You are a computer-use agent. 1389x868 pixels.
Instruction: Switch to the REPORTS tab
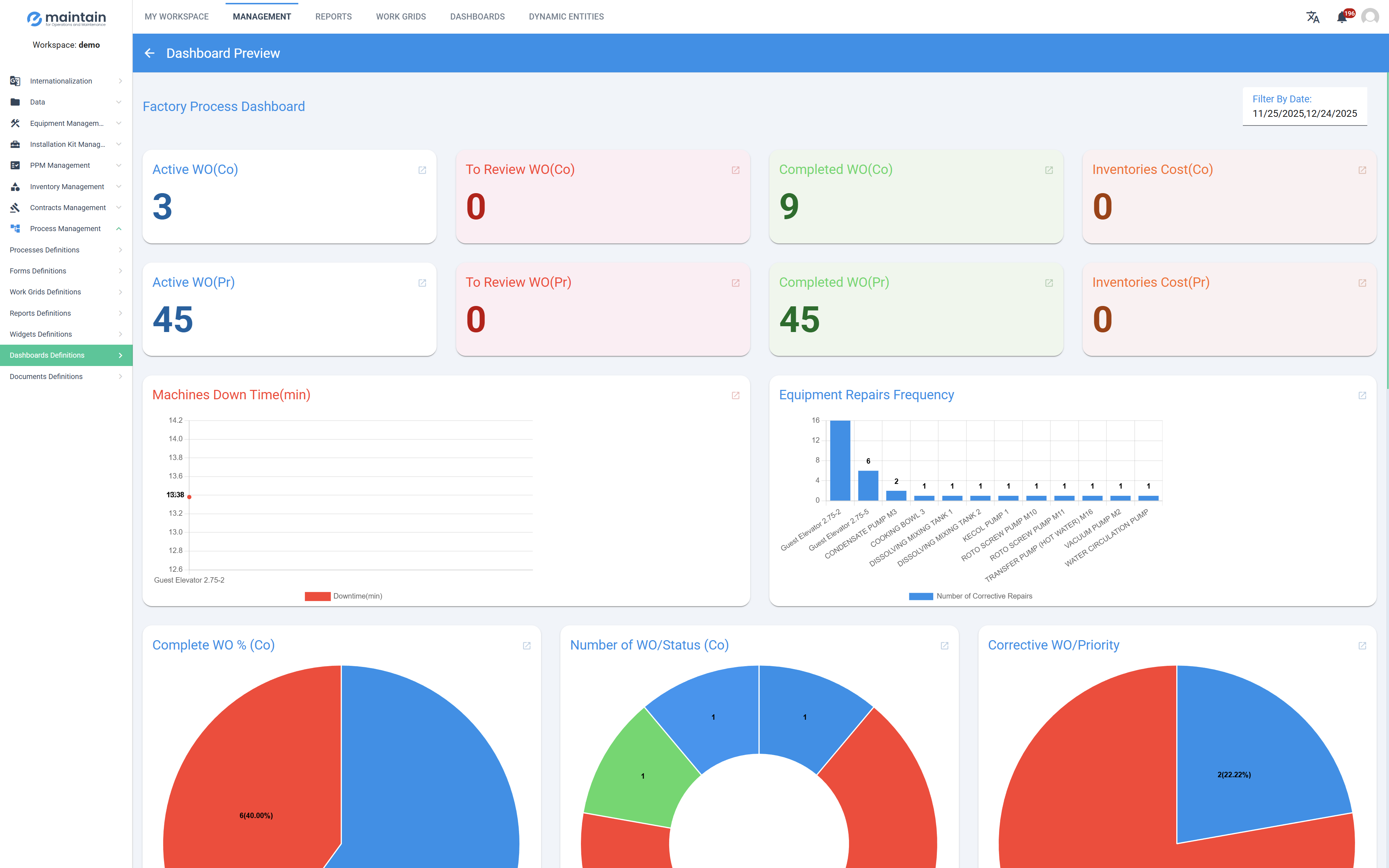click(x=334, y=17)
